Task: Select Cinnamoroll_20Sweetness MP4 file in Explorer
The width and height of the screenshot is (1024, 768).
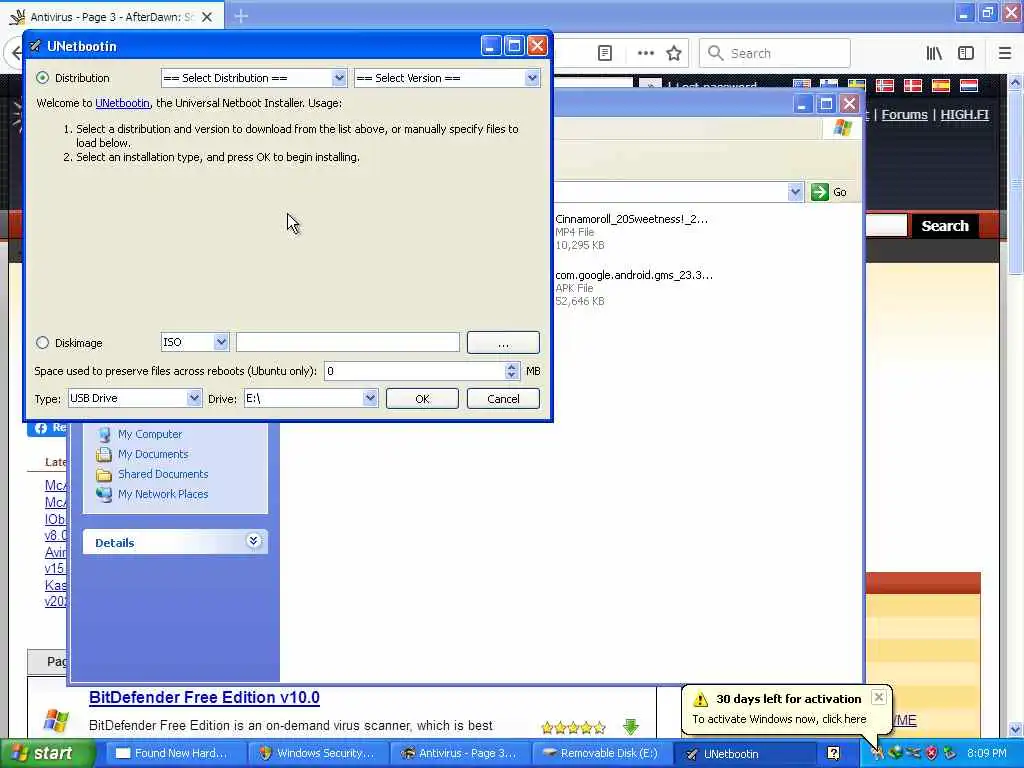Action: pos(631,232)
